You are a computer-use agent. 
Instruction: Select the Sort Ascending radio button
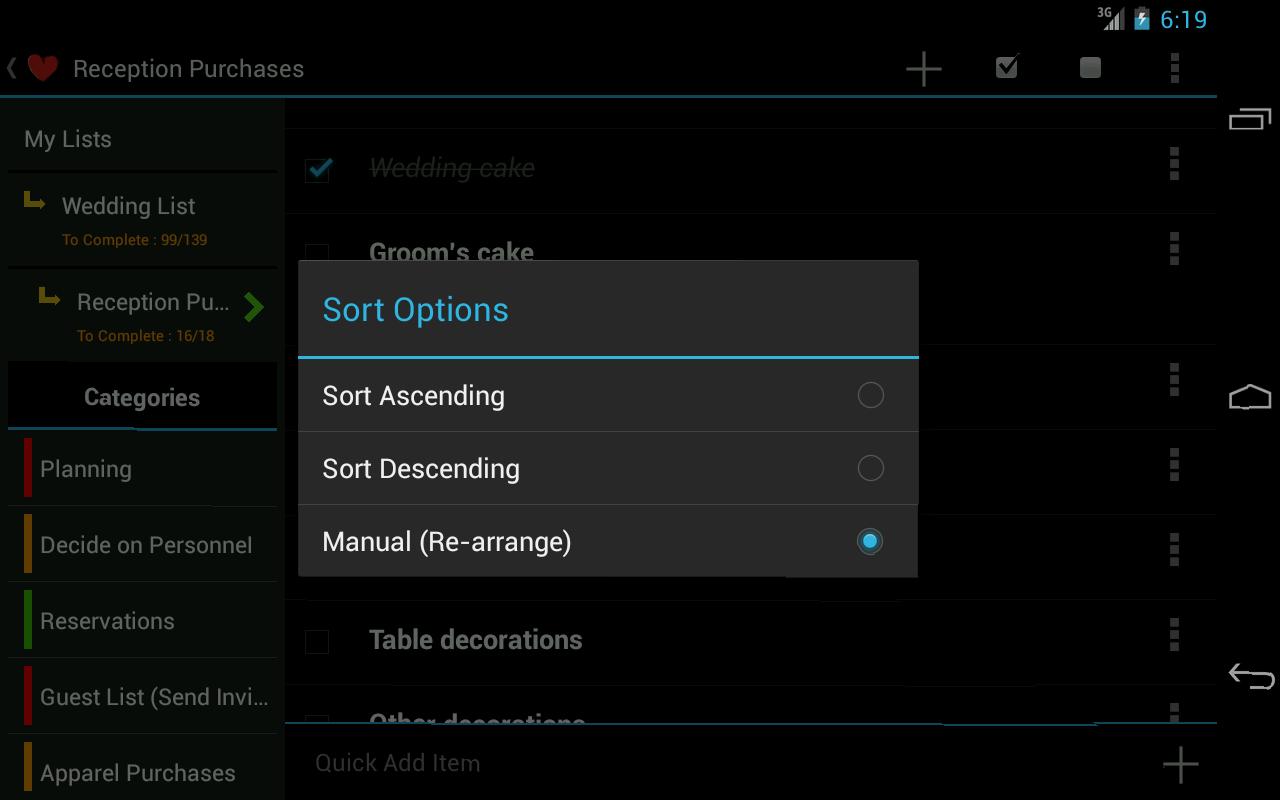click(870, 395)
